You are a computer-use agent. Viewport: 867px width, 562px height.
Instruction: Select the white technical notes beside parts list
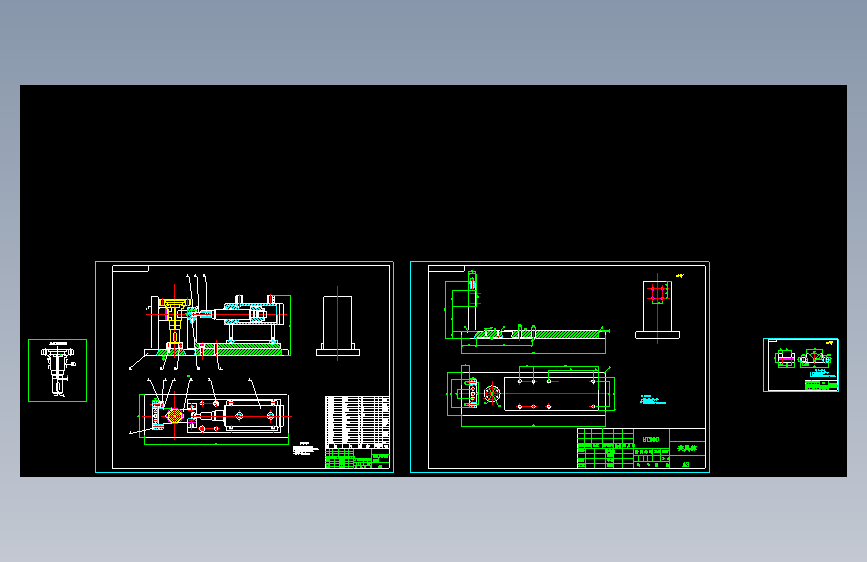305,449
